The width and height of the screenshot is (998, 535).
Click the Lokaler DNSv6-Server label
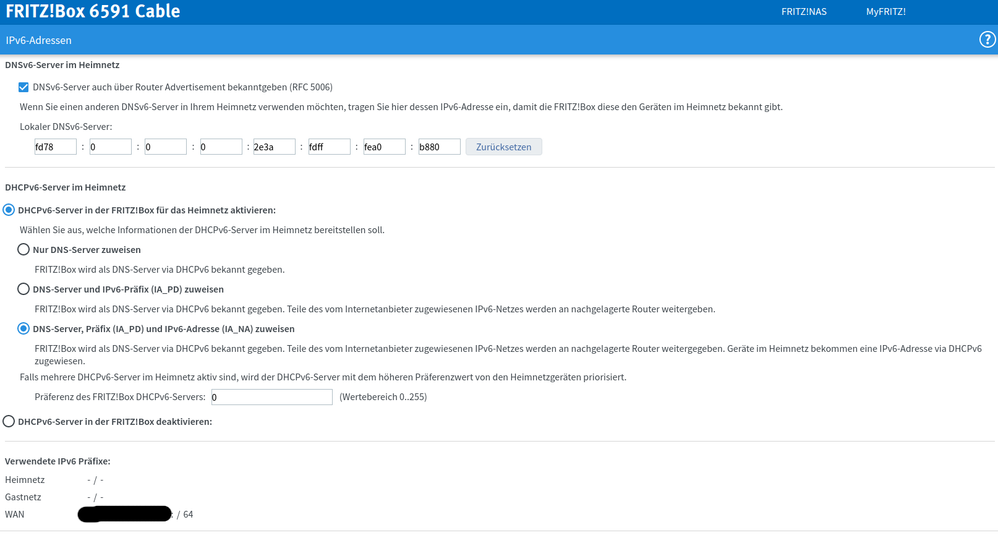tap(66, 127)
